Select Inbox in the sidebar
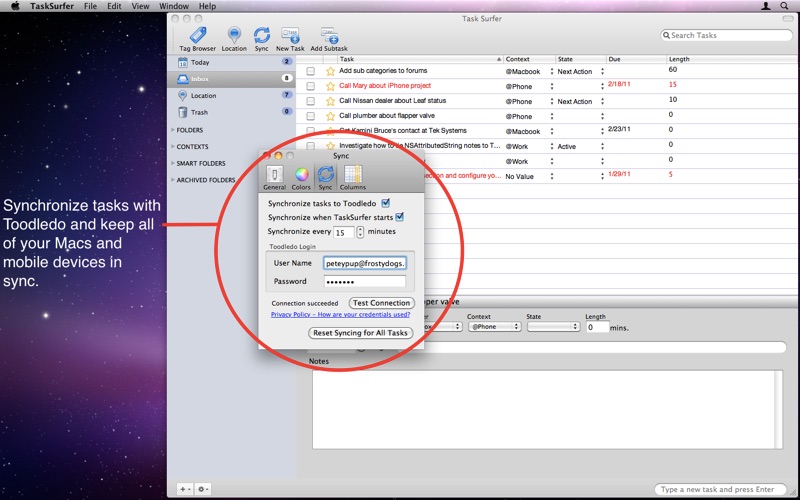The image size is (800, 500). [232, 79]
